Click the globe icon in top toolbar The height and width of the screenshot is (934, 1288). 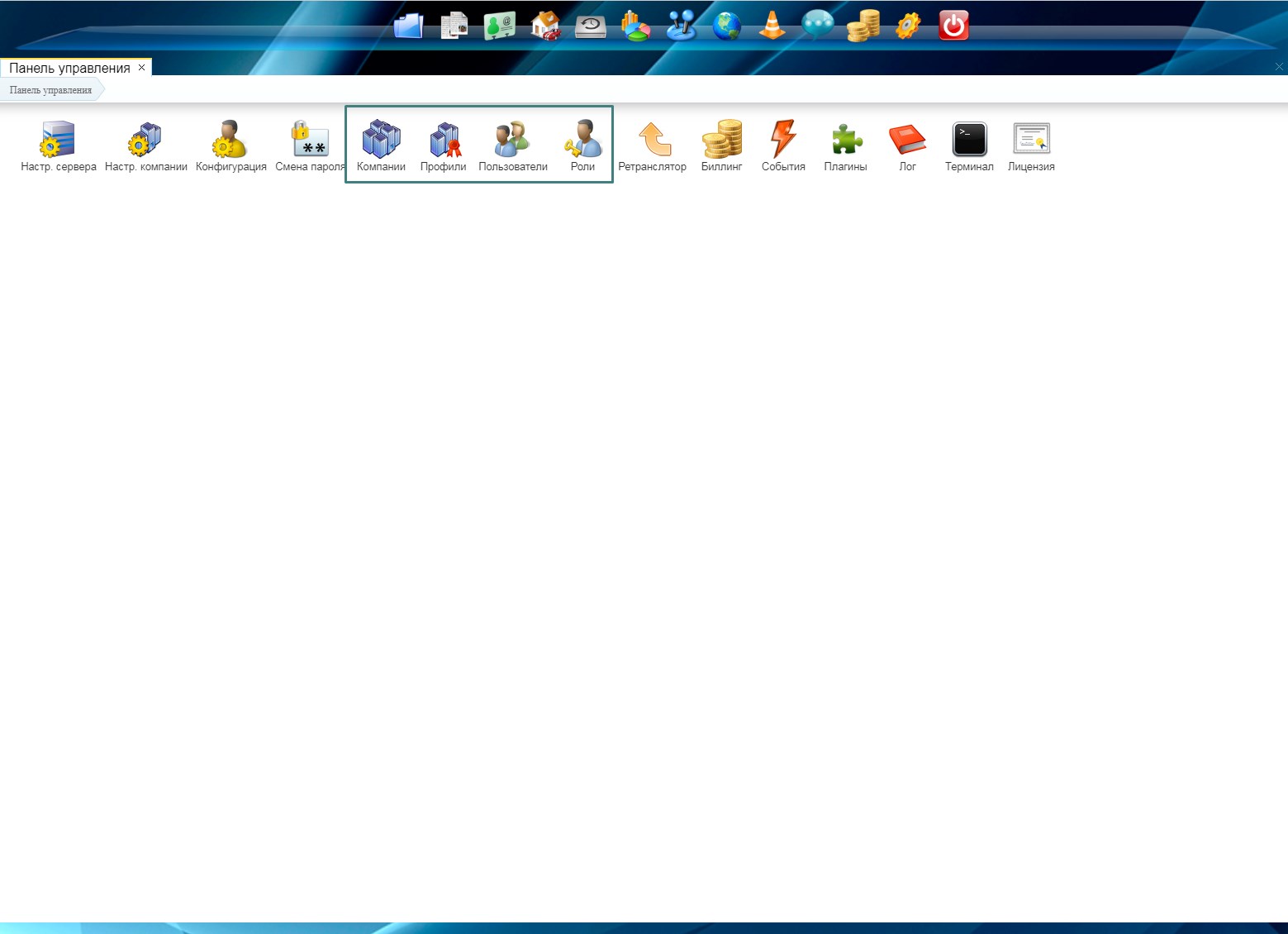tap(726, 26)
